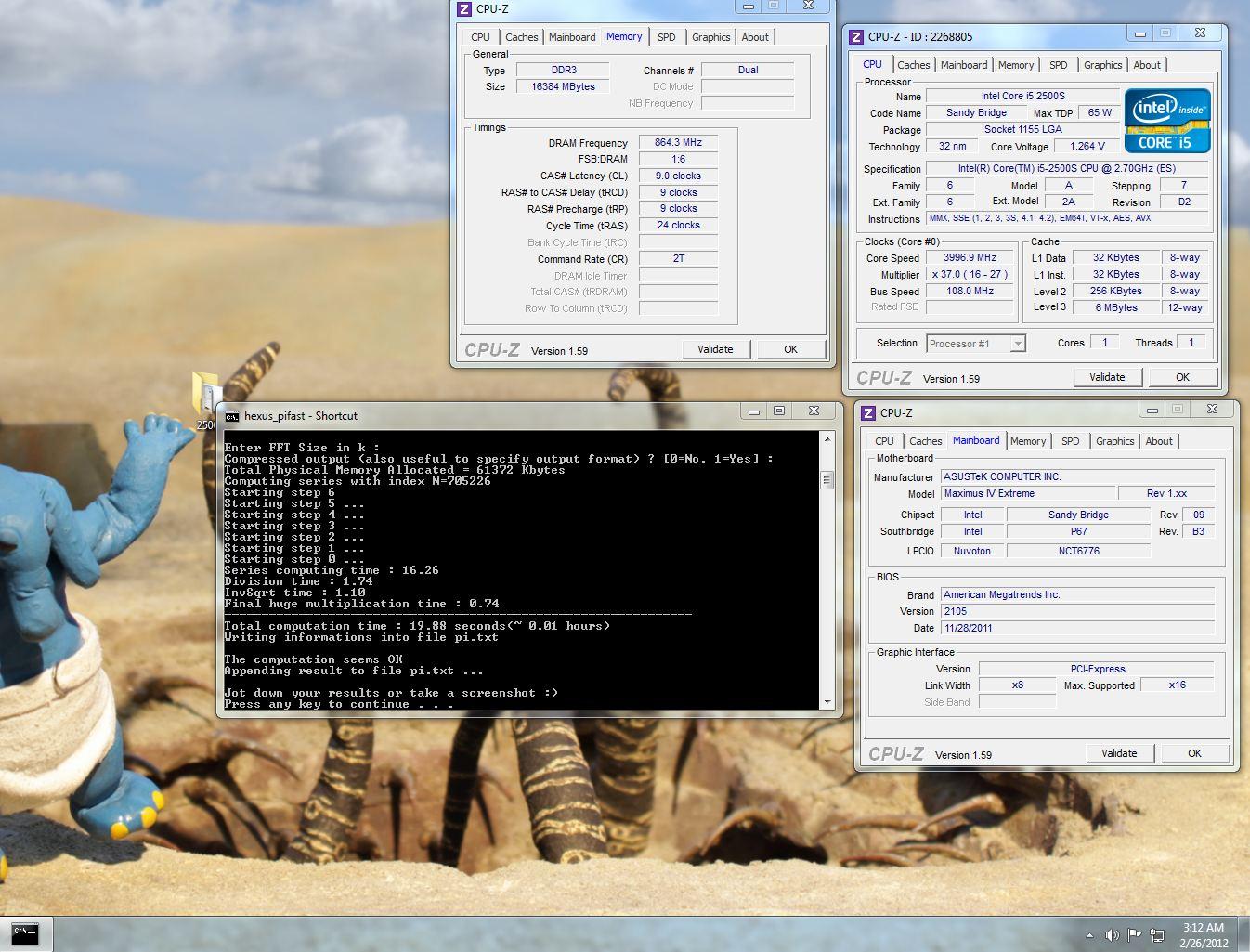The height and width of the screenshot is (952, 1250).
Task: Open Graphics tab in the Memory window
Action: point(710,37)
